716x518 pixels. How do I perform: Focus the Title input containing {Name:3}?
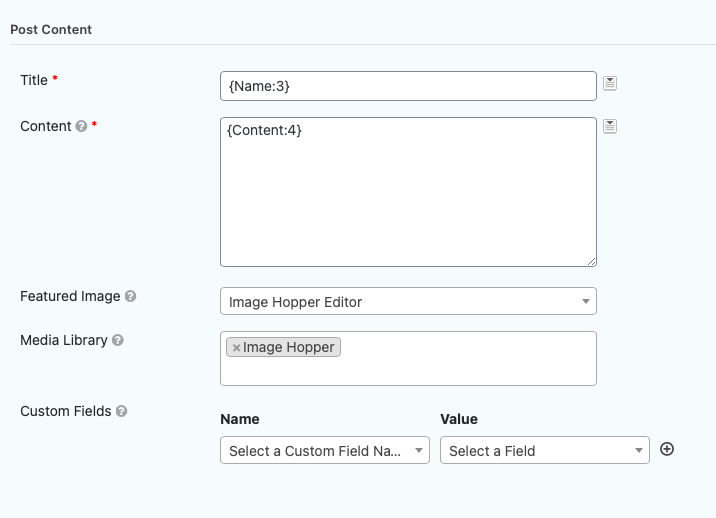pyautogui.click(x=408, y=86)
